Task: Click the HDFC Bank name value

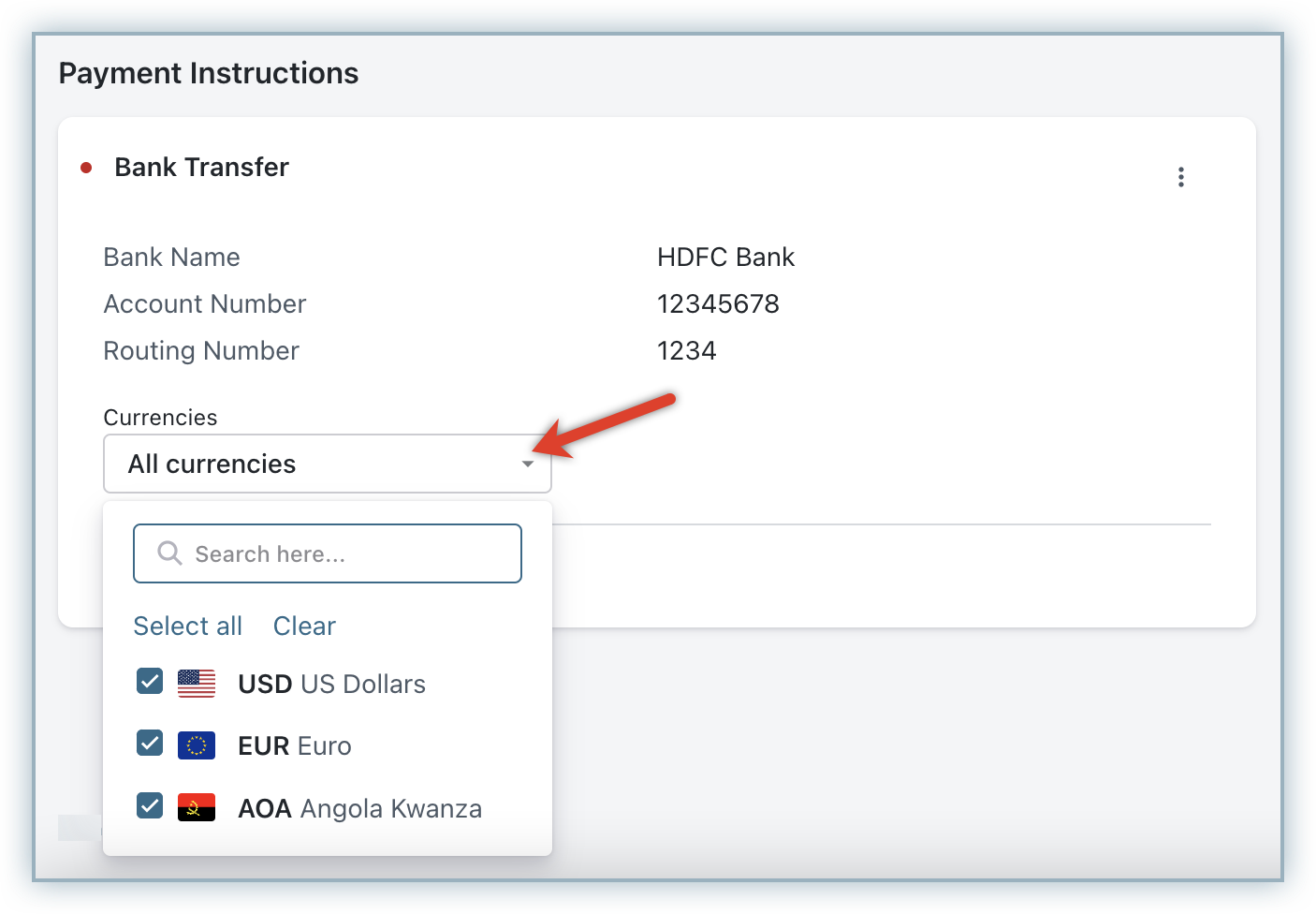Action: (x=725, y=258)
